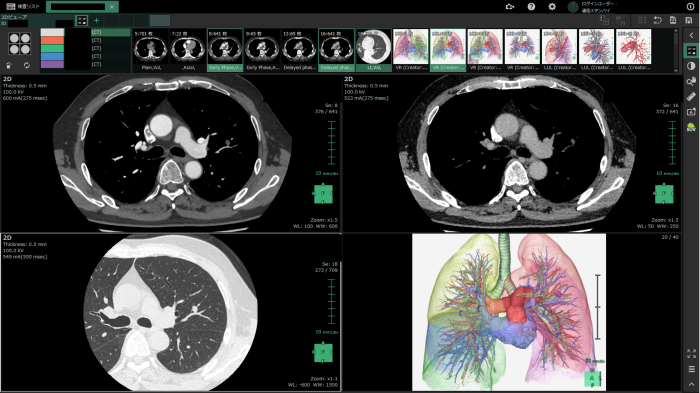Open the contrast window-level sidebar icon

click(692, 66)
